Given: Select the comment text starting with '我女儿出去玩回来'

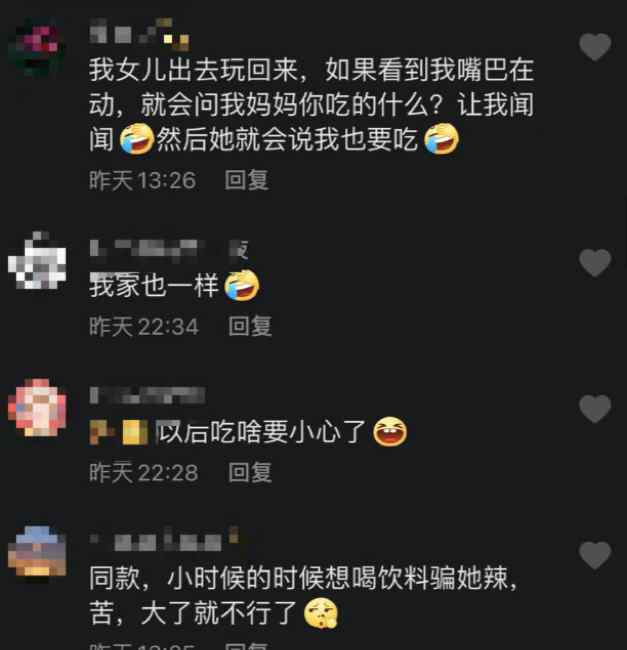Looking at the screenshot, I should (x=311, y=104).
